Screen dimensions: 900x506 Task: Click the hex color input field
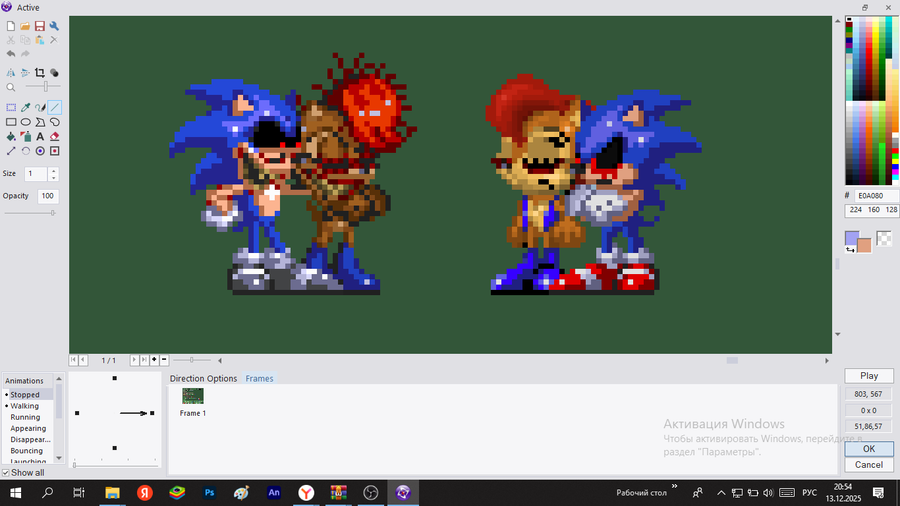877,196
